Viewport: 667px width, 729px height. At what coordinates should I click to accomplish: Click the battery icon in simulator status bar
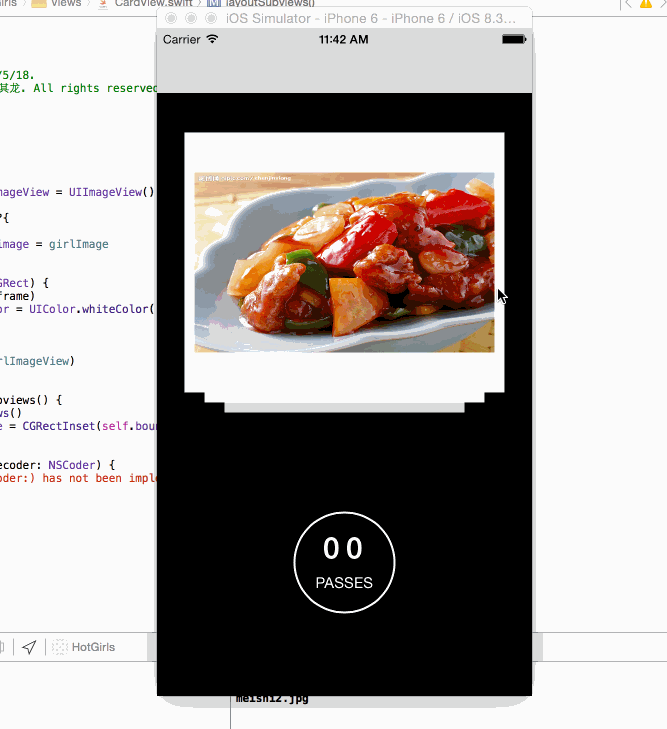514,40
